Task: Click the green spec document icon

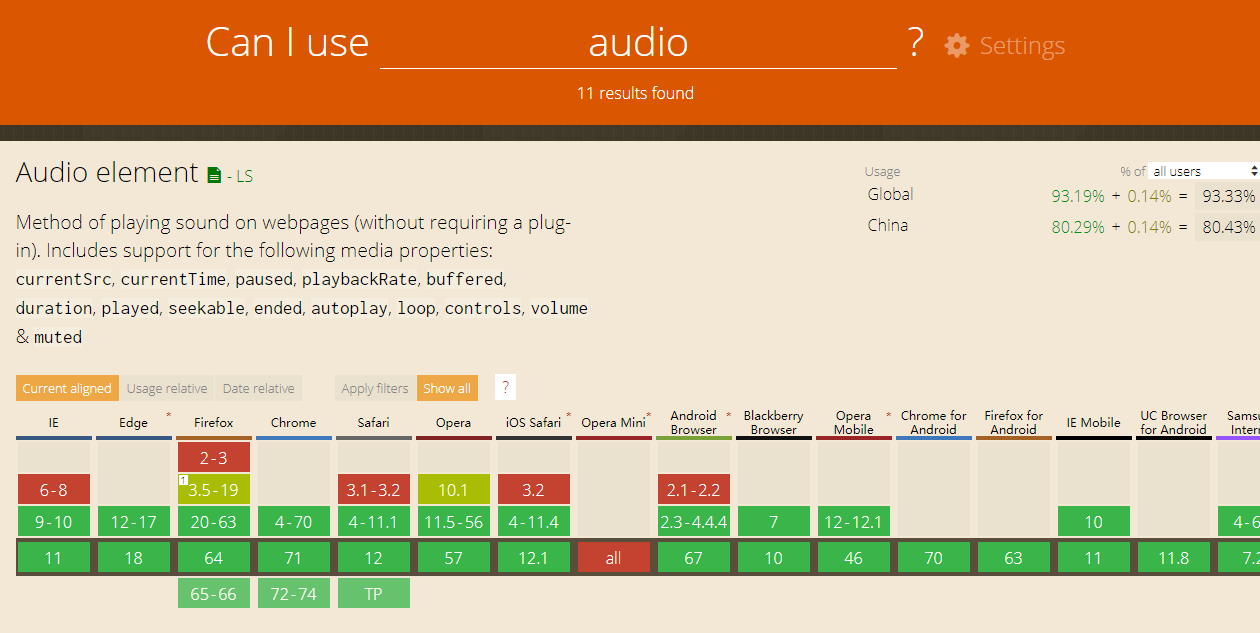Action: (x=214, y=175)
